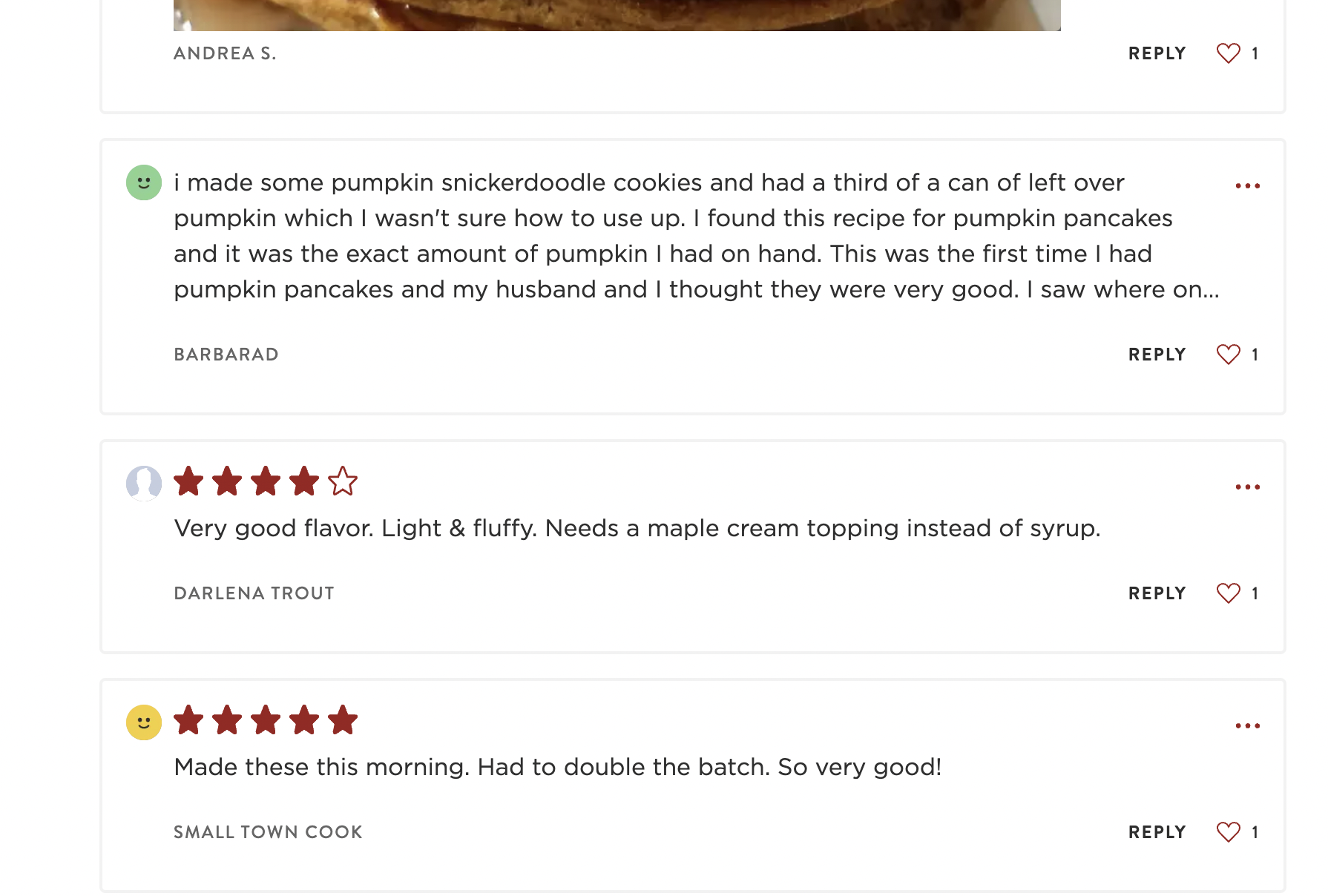This screenshot has width=1328, height=896.
Task: Open SMALL TOWN COOK profile name
Action: click(x=268, y=832)
